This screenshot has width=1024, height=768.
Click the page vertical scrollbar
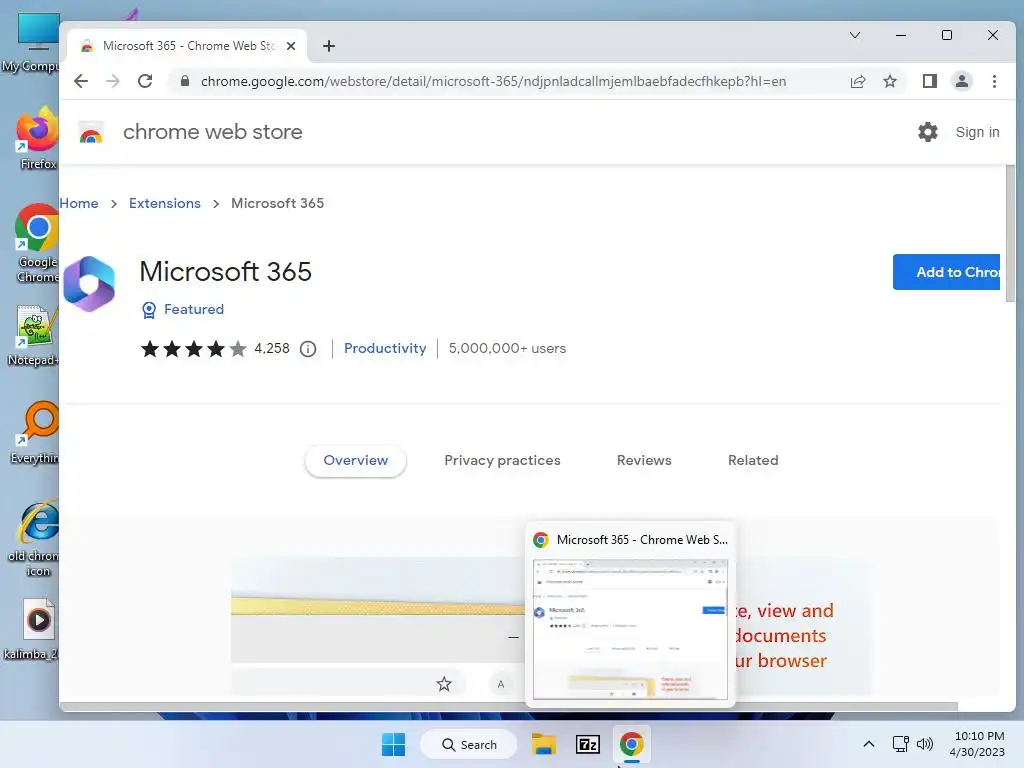coord(1010,234)
